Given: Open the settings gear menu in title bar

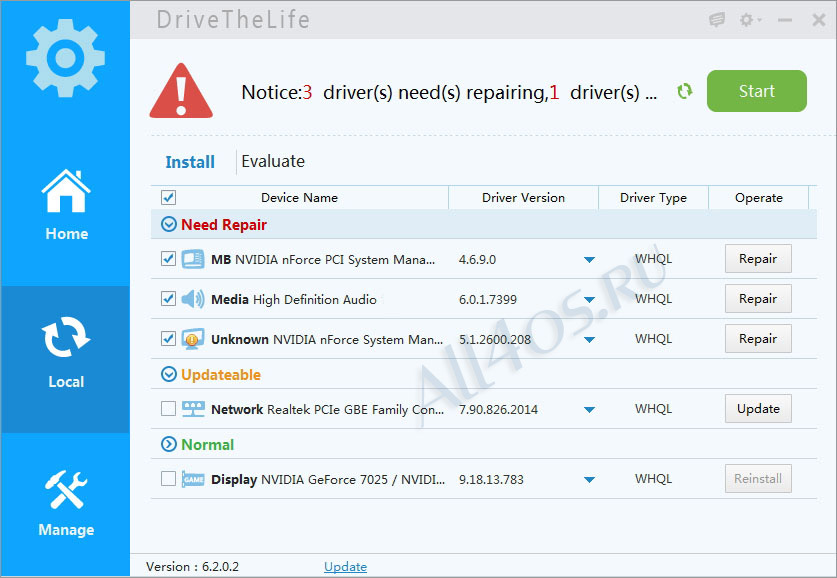Looking at the screenshot, I should (749, 20).
